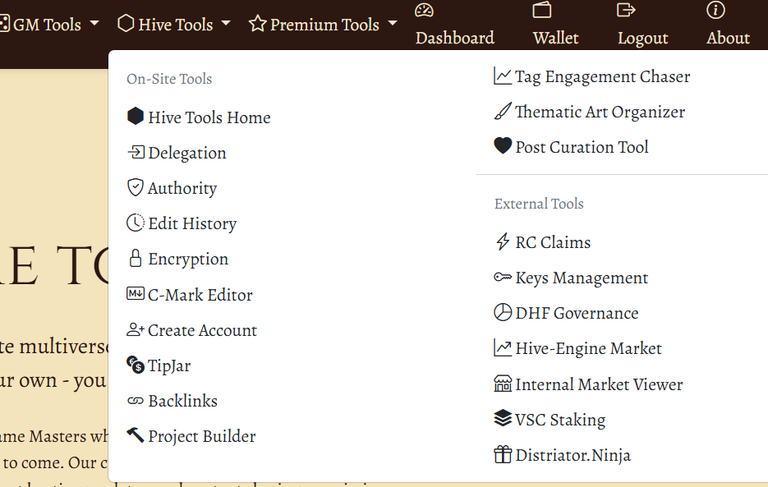Viewport: 768px width, 487px height.
Task: Click the key icon for Keys Management
Action: (503, 277)
